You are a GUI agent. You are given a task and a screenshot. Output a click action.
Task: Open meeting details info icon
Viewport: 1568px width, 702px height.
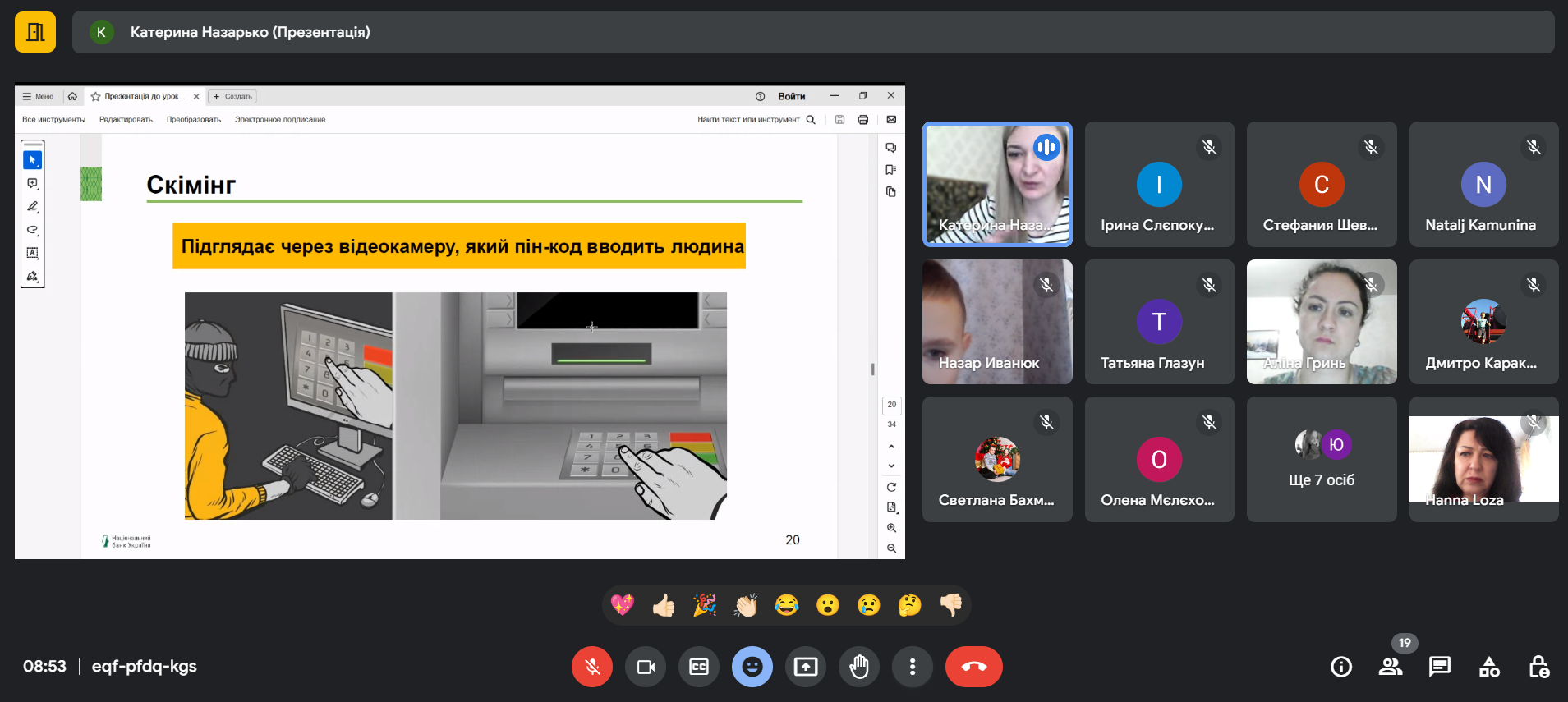click(x=1341, y=667)
